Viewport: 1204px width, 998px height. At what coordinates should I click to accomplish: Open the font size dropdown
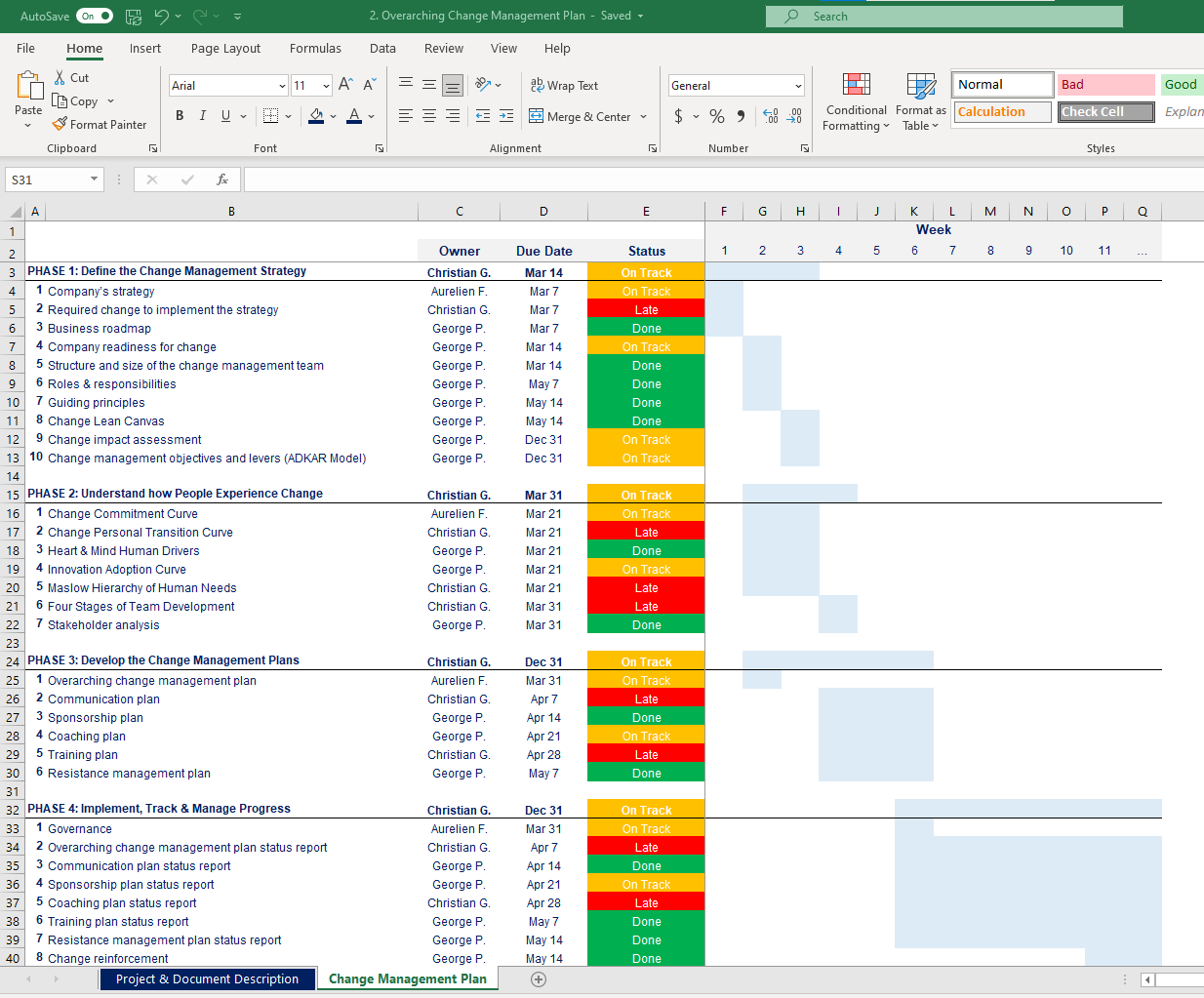click(326, 86)
